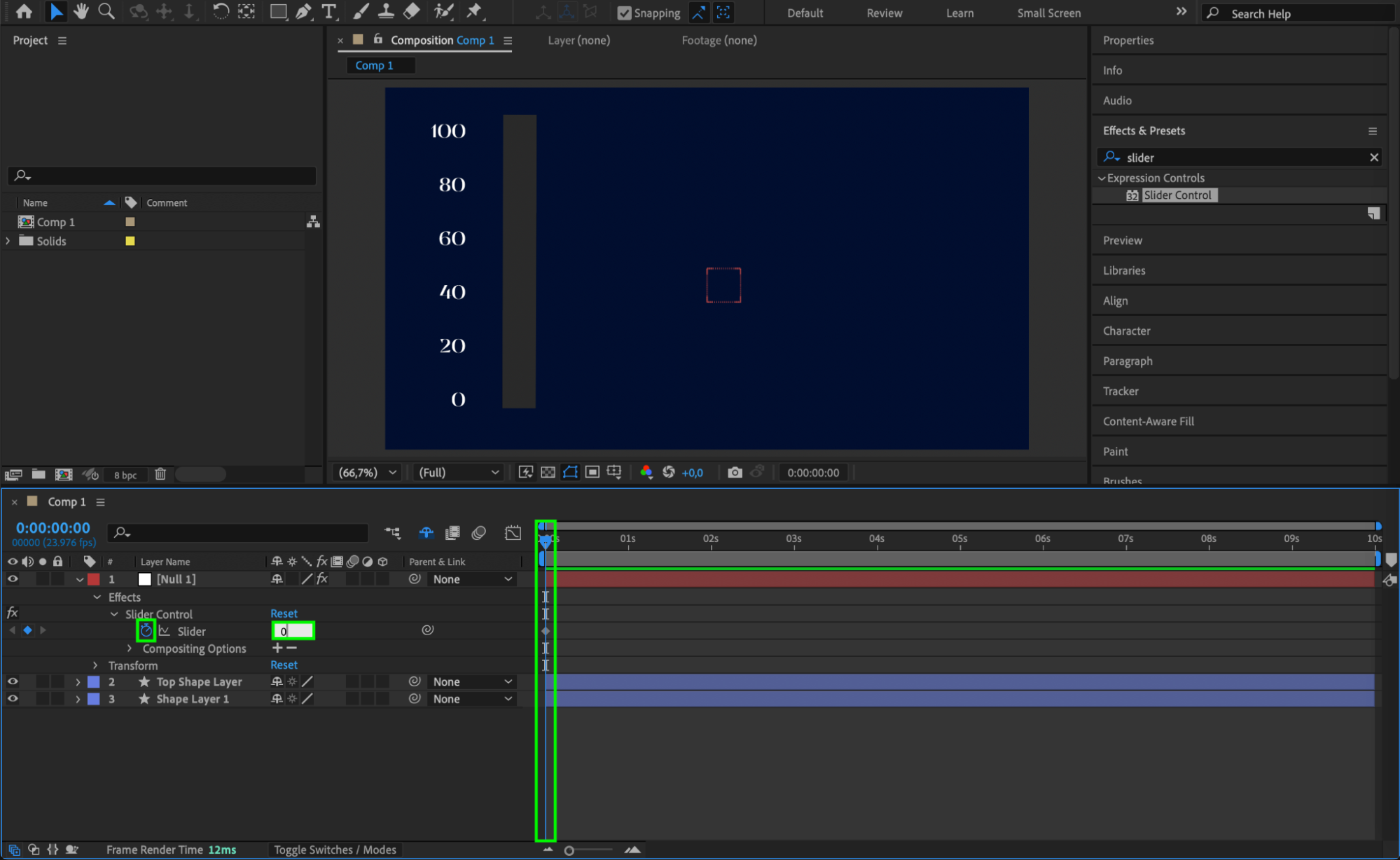Toggle the Snapping checkbox

coord(624,13)
